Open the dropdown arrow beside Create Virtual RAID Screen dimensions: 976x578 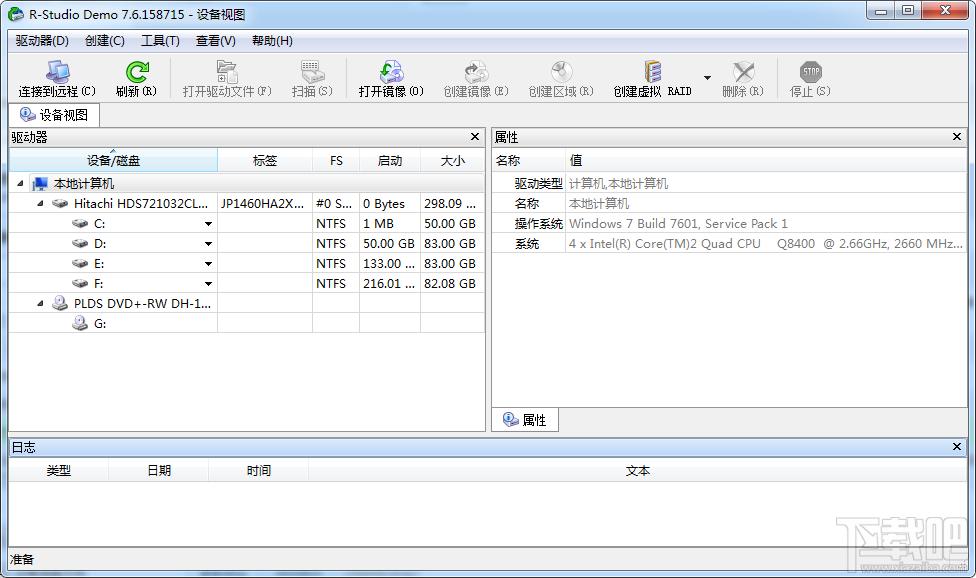point(707,78)
